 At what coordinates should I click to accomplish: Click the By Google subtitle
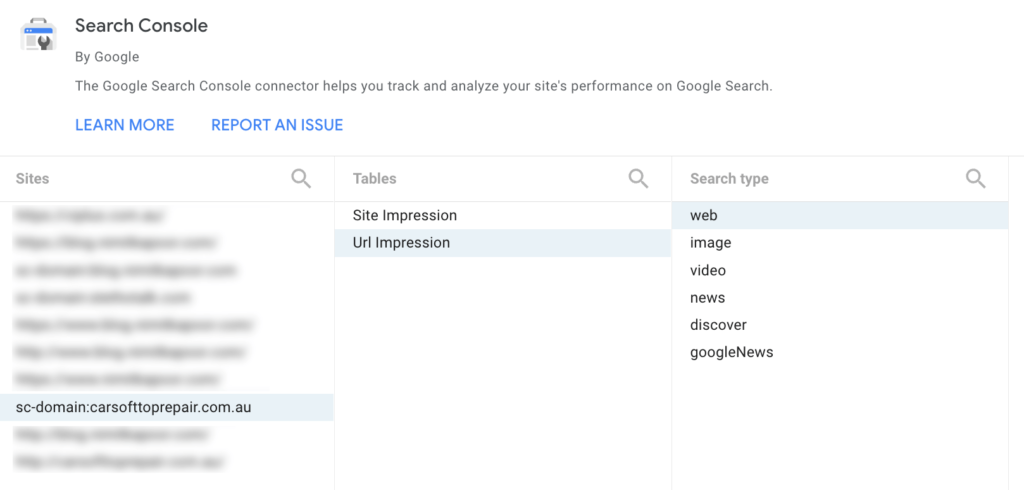pos(107,57)
